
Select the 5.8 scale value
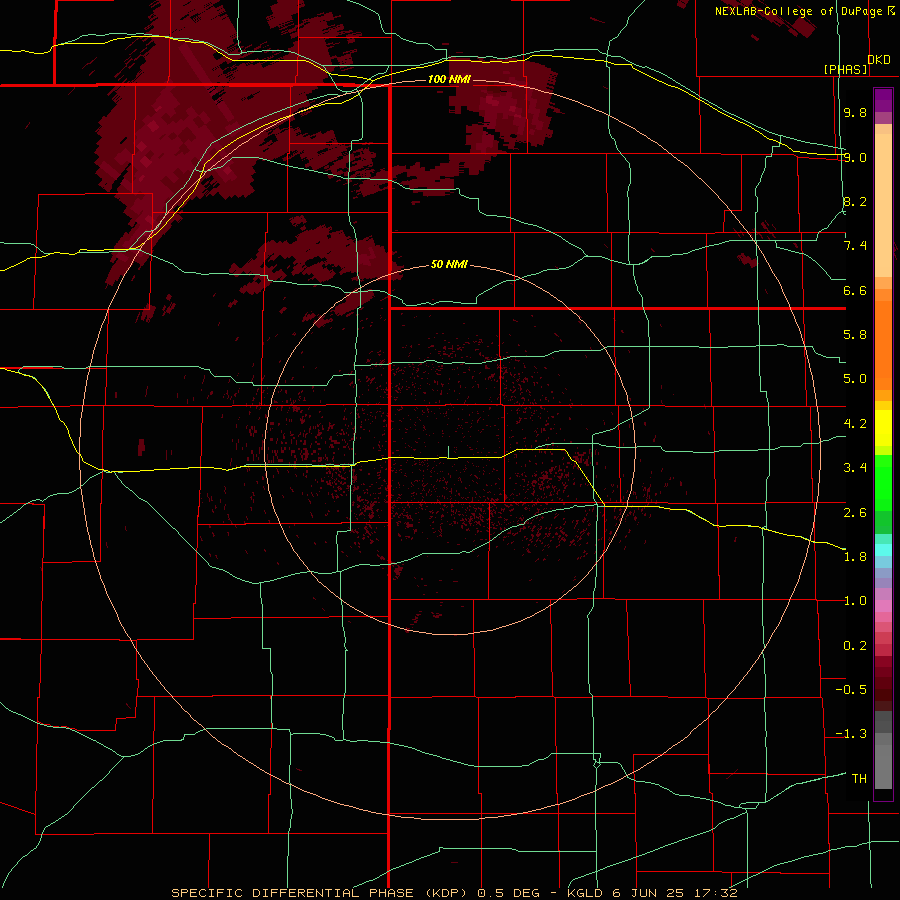[x=855, y=334]
